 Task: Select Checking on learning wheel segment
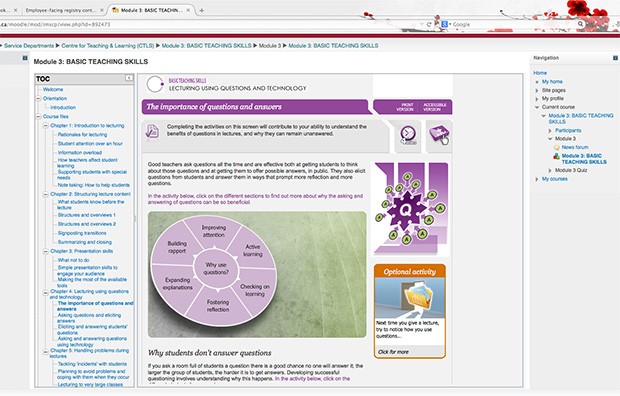pos(255,290)
